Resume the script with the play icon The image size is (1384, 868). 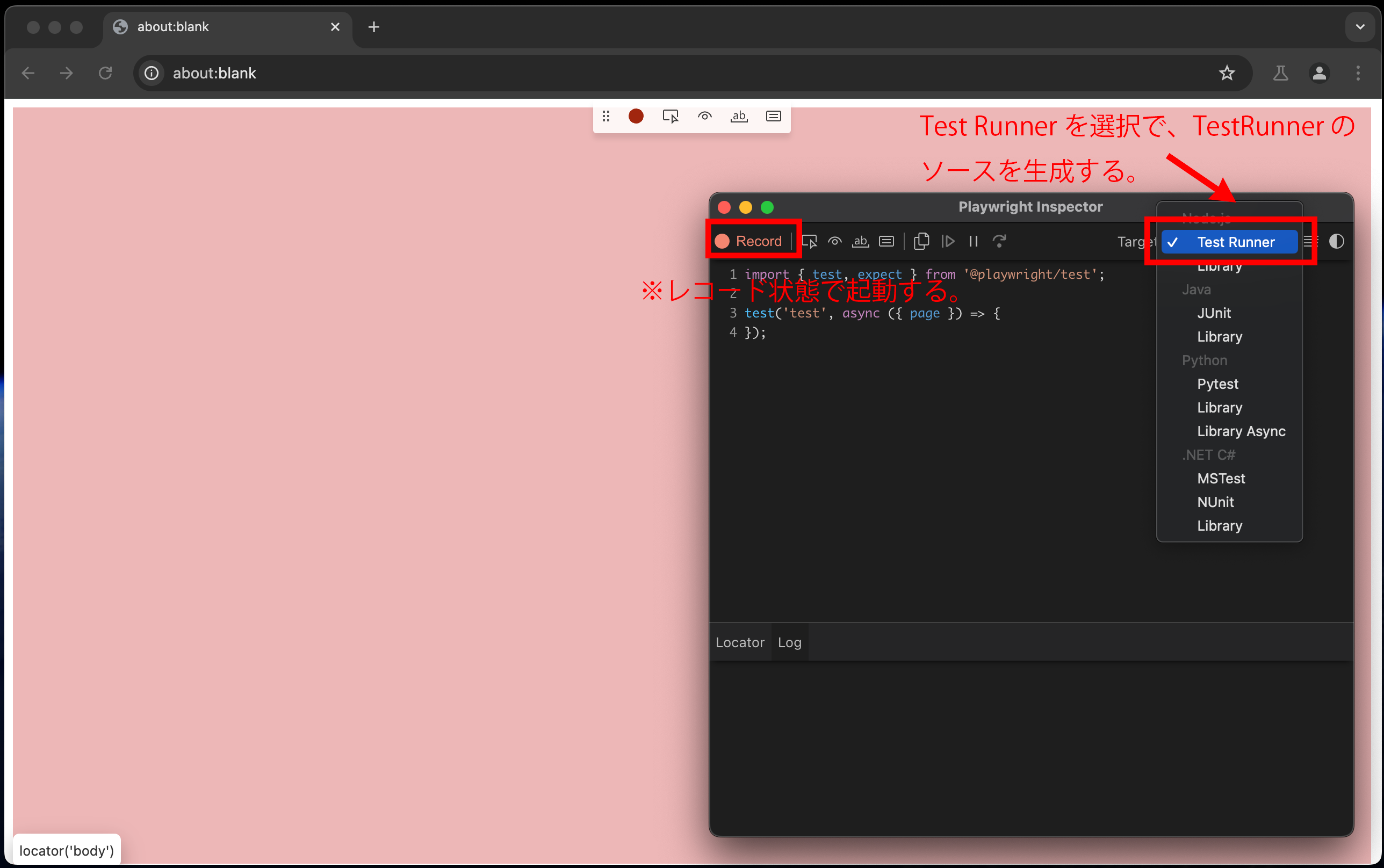(948, 241)
